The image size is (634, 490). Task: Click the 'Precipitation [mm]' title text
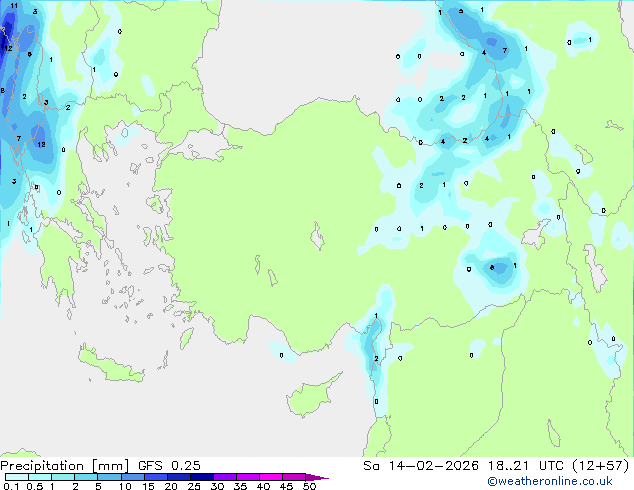tap(65, 466)
